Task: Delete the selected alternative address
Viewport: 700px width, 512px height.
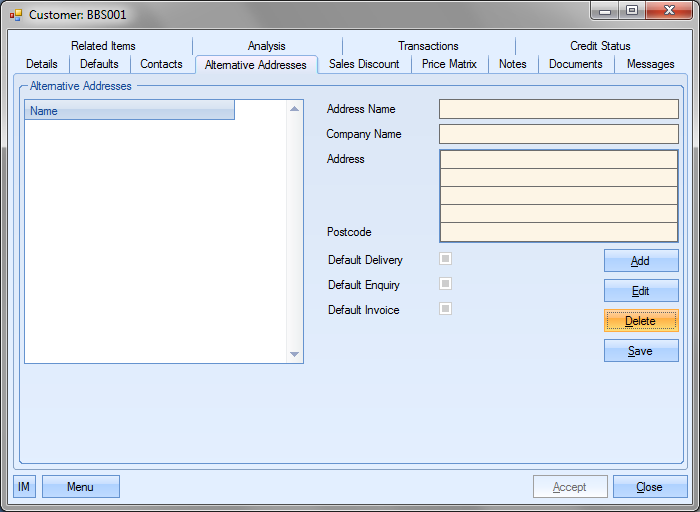Action: tap(640, 321)
